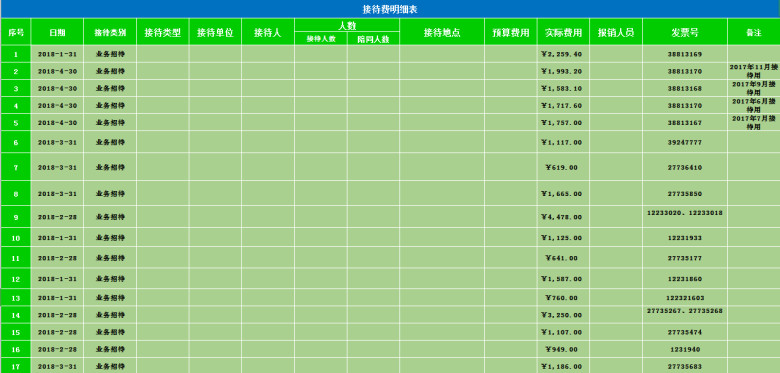Click the largest amount ¥4,478.00
This screenshot has height=373, width=780.
point(563,217)
